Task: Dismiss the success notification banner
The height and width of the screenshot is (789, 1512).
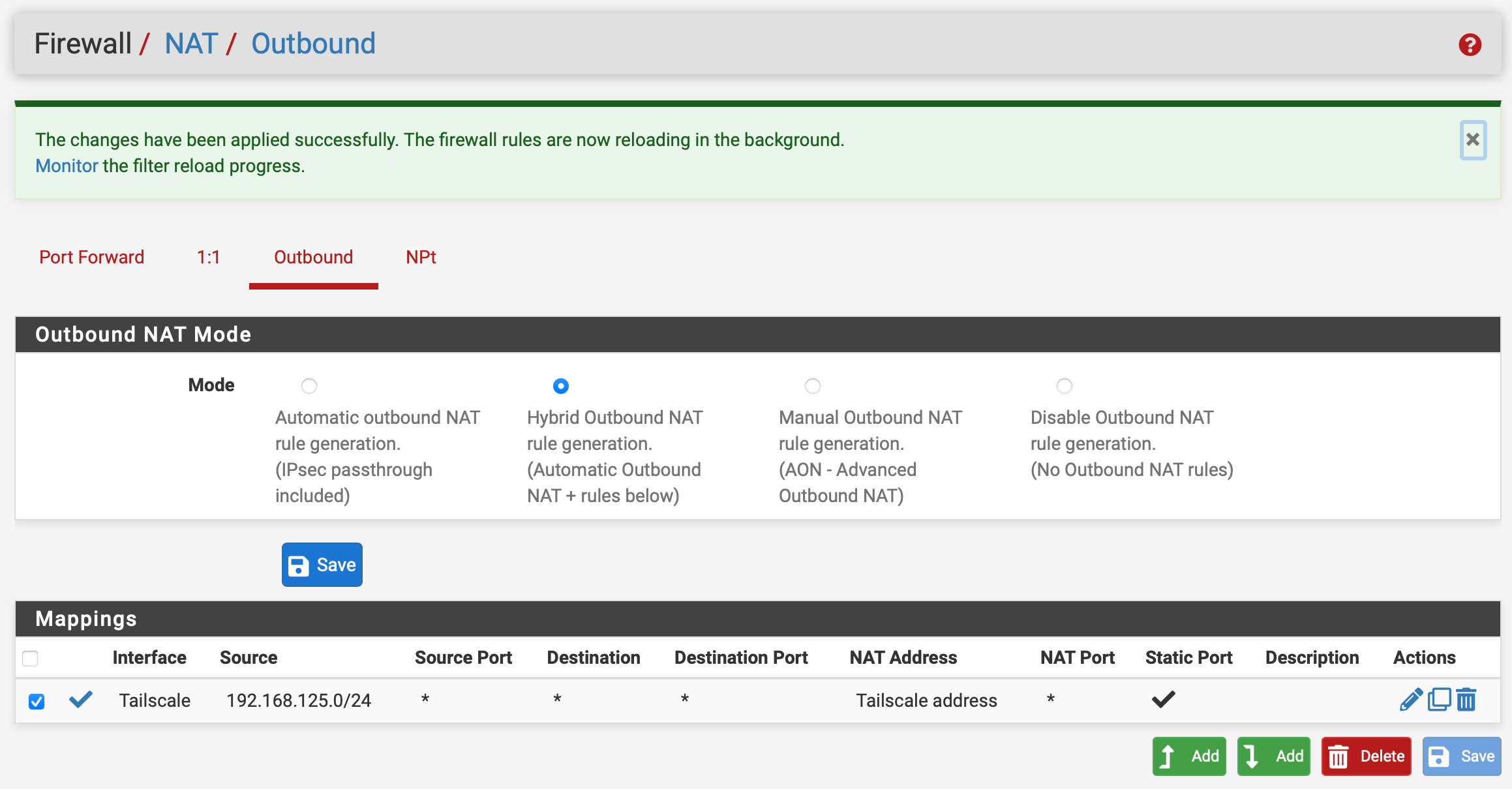Action: (1472, 140)
